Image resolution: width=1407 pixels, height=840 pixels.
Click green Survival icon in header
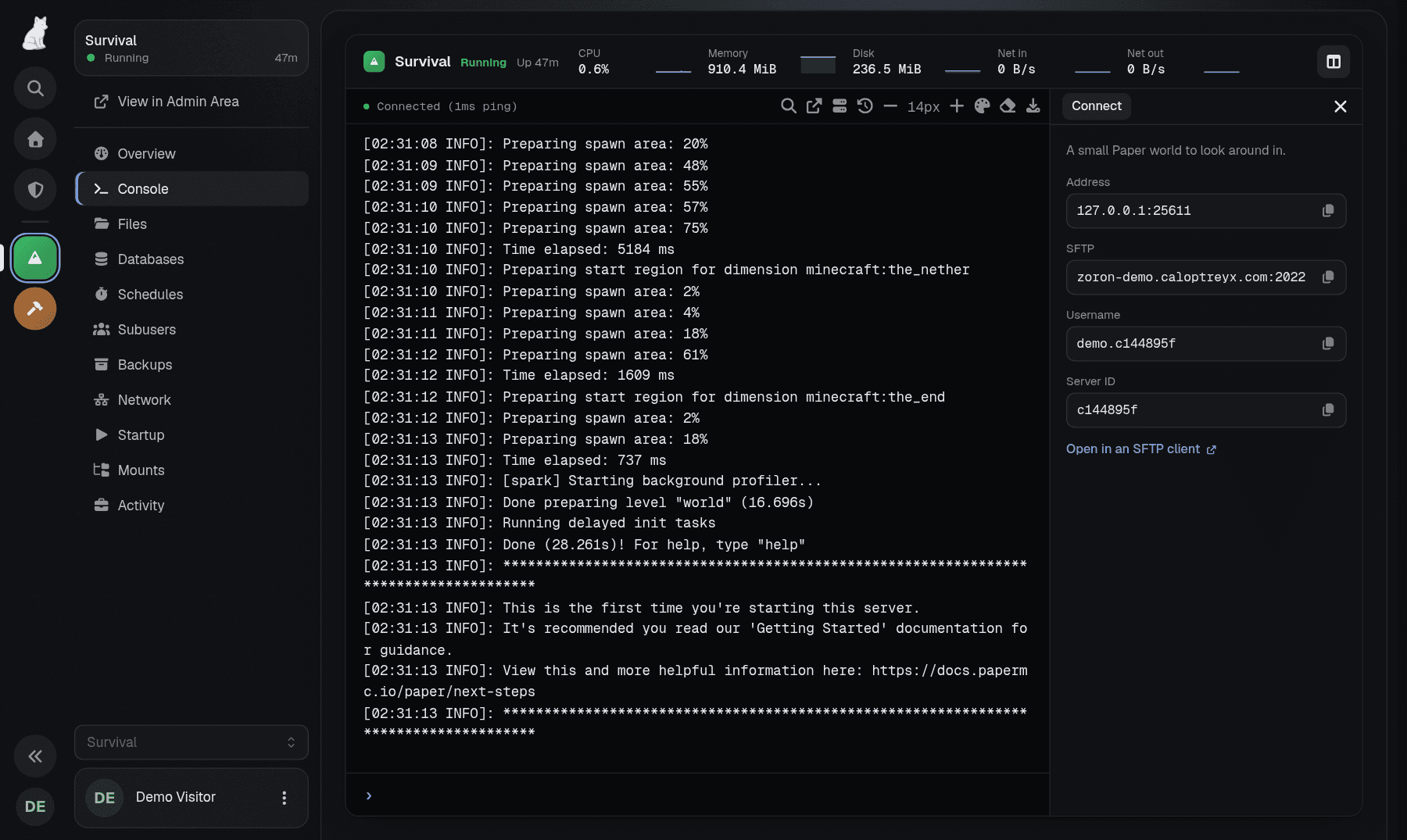374,62
